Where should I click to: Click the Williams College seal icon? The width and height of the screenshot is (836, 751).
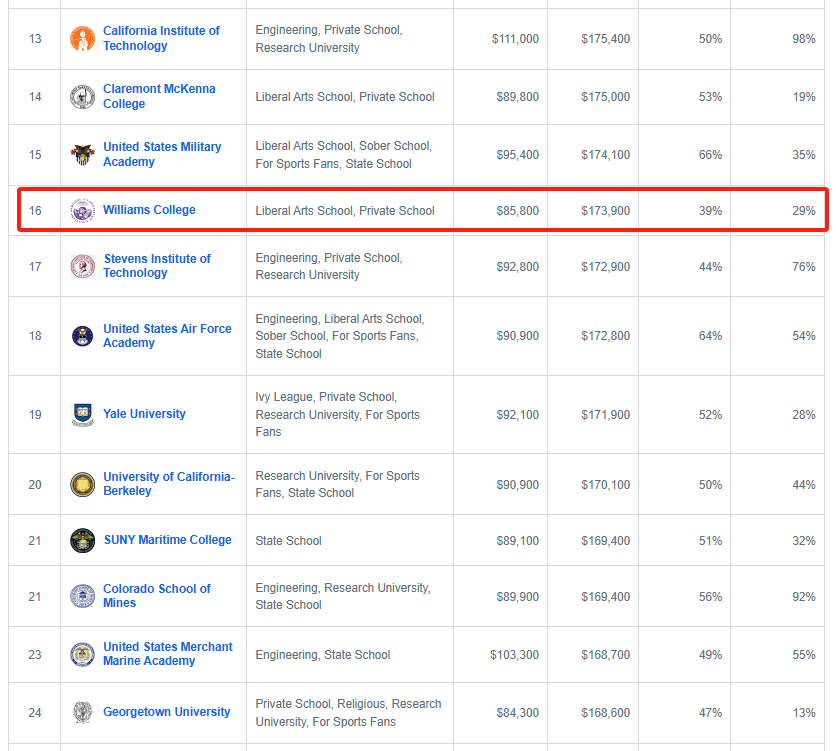tap(83, 211)
